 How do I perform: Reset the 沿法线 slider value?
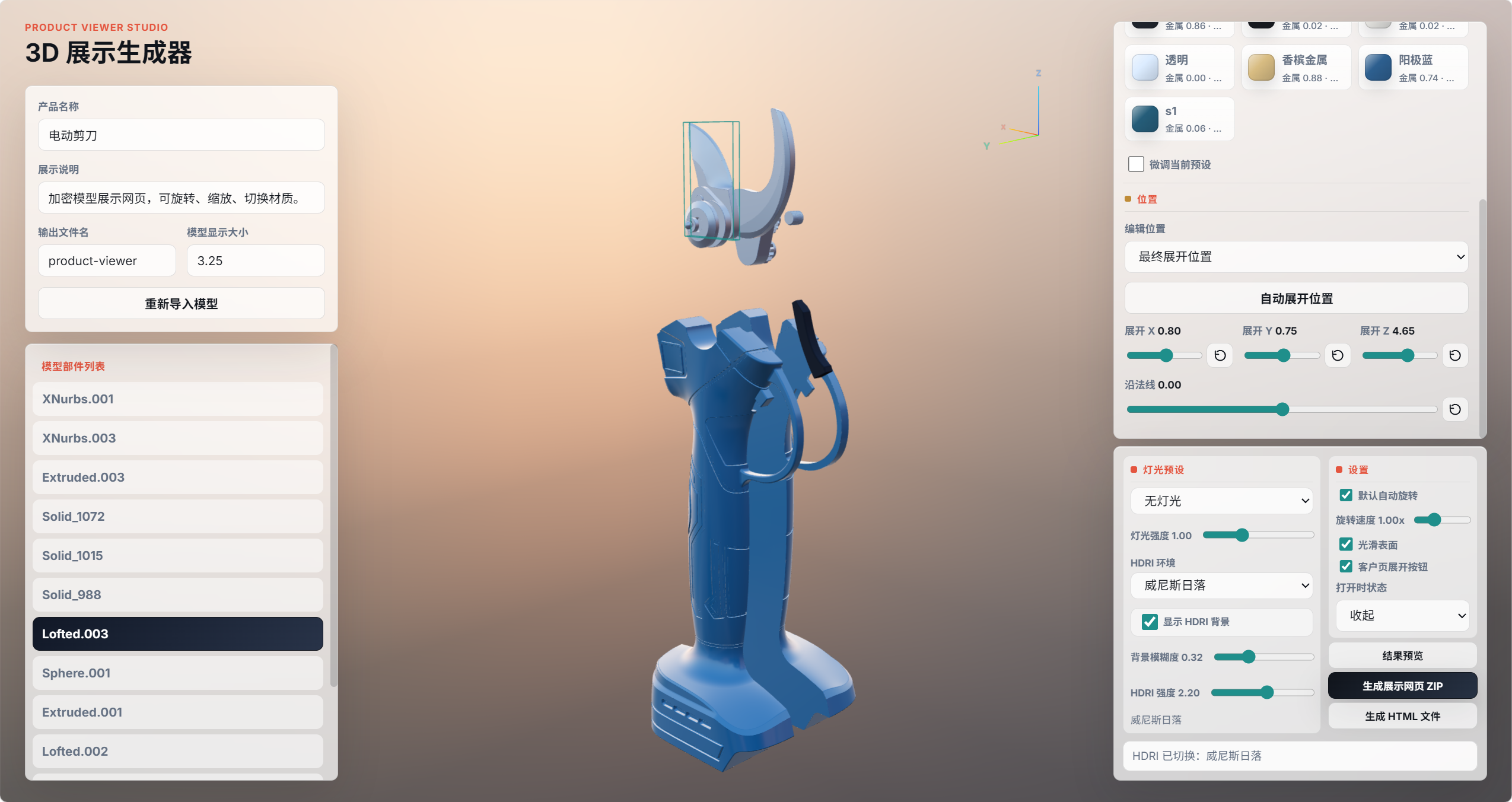coord(1454,409)
